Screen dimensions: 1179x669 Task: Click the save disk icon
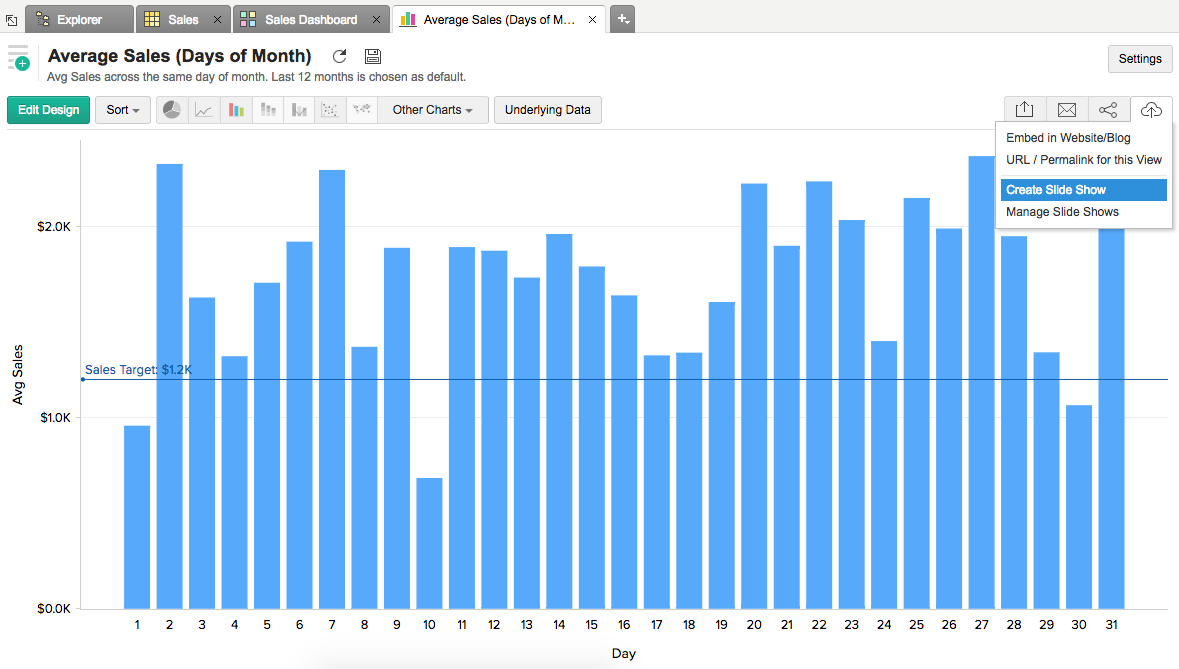372,57
